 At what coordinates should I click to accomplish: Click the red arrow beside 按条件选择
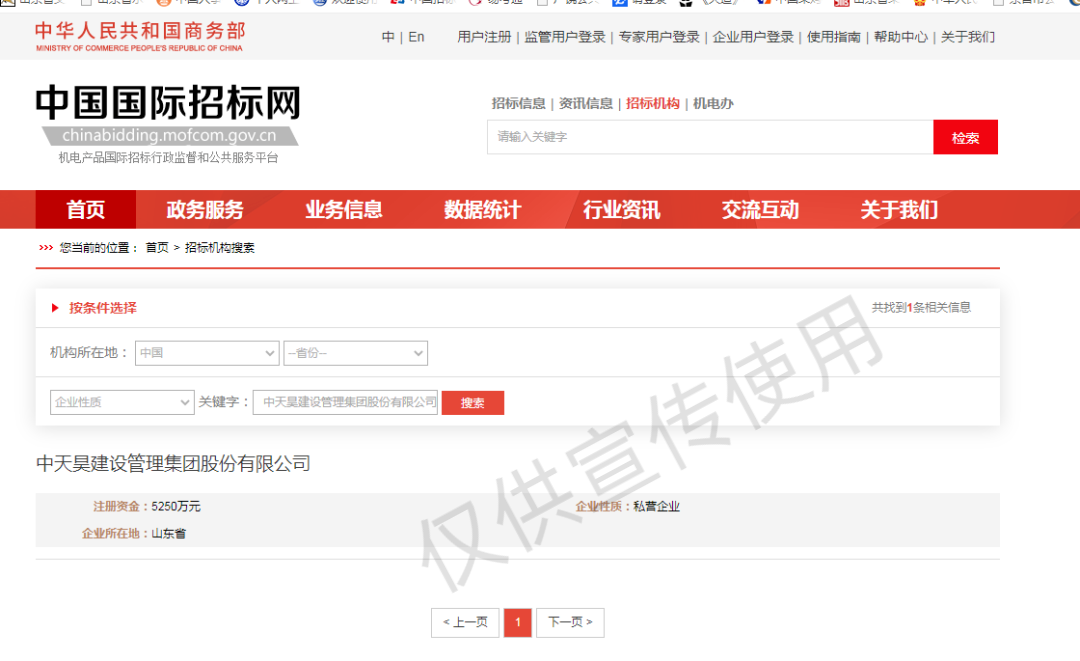pos(55,308)
